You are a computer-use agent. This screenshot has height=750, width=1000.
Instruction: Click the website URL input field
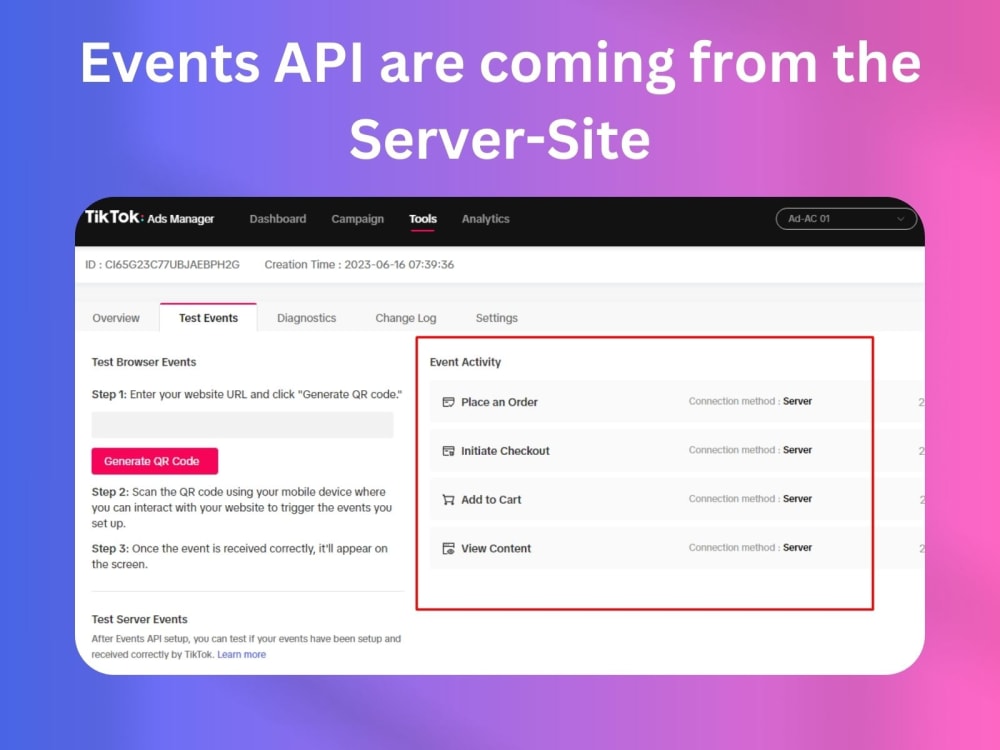pyautogui.click(x=243, y=424)
